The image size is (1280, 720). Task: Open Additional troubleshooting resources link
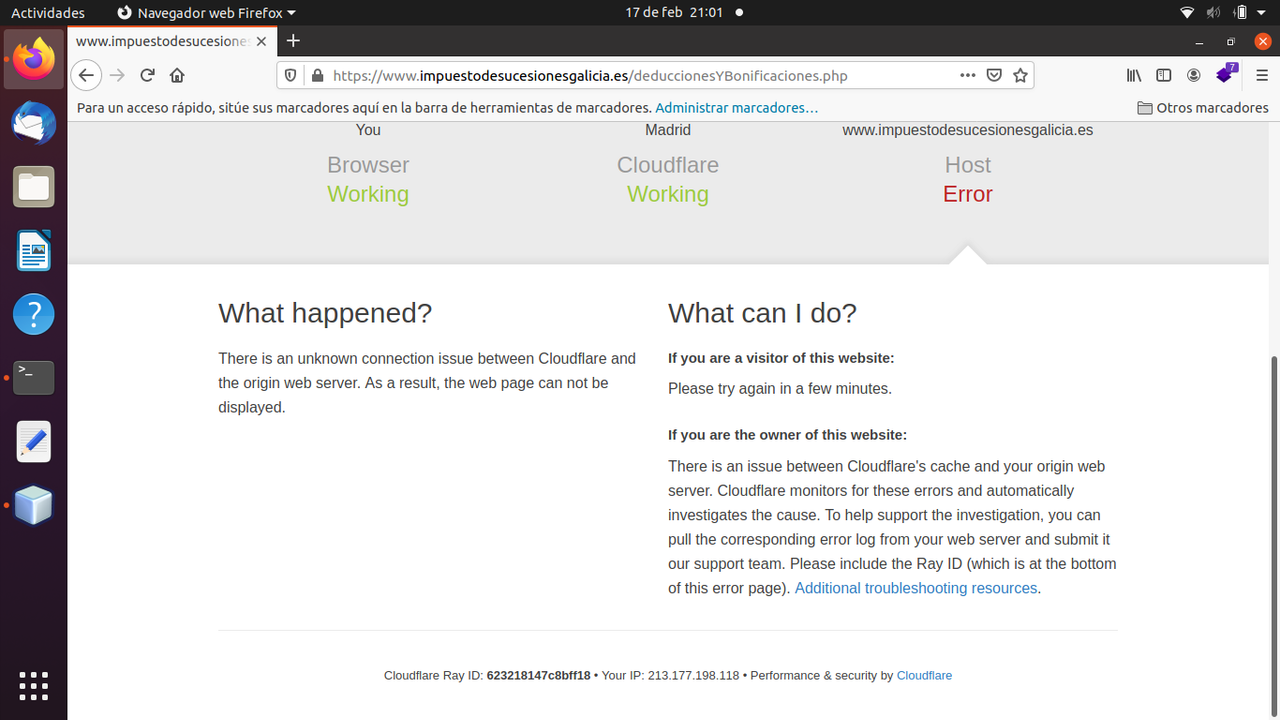click(916, 588)
